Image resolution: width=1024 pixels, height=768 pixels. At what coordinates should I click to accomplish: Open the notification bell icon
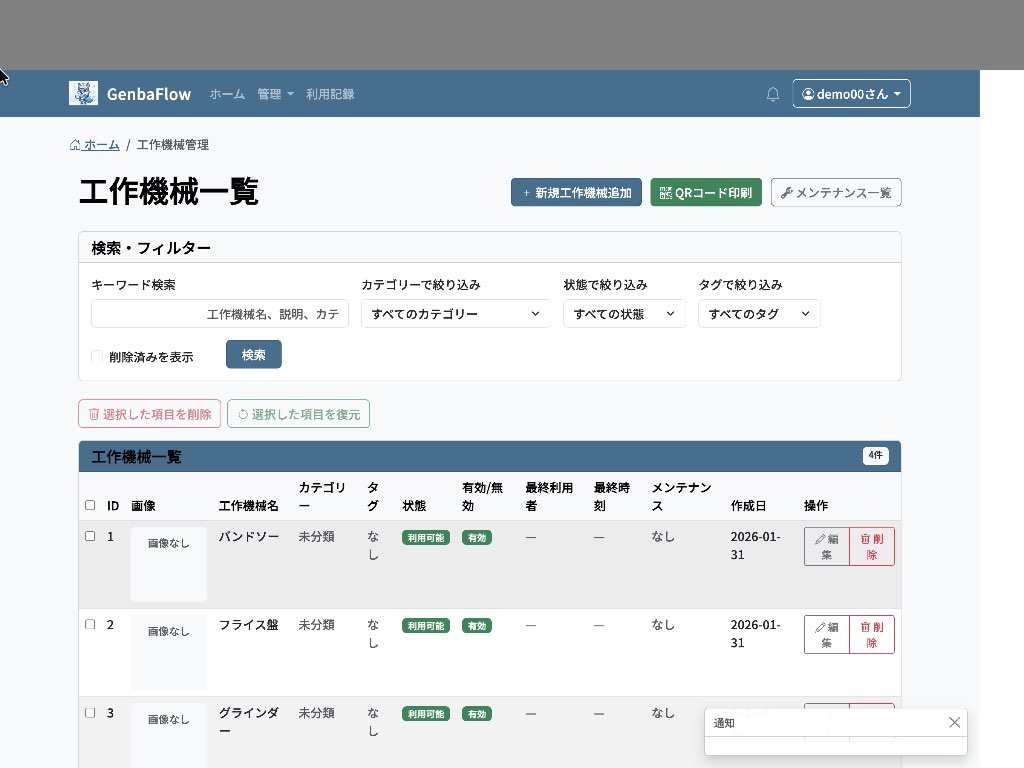tap(773, 94)
